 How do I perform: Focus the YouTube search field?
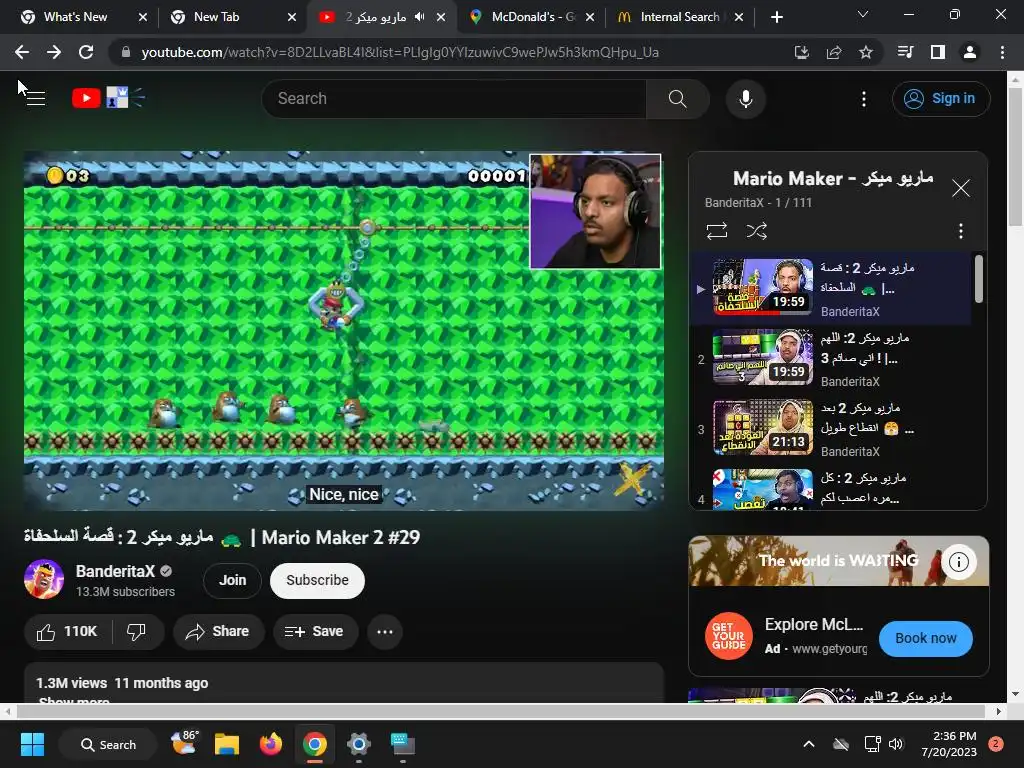pos(455,99)
